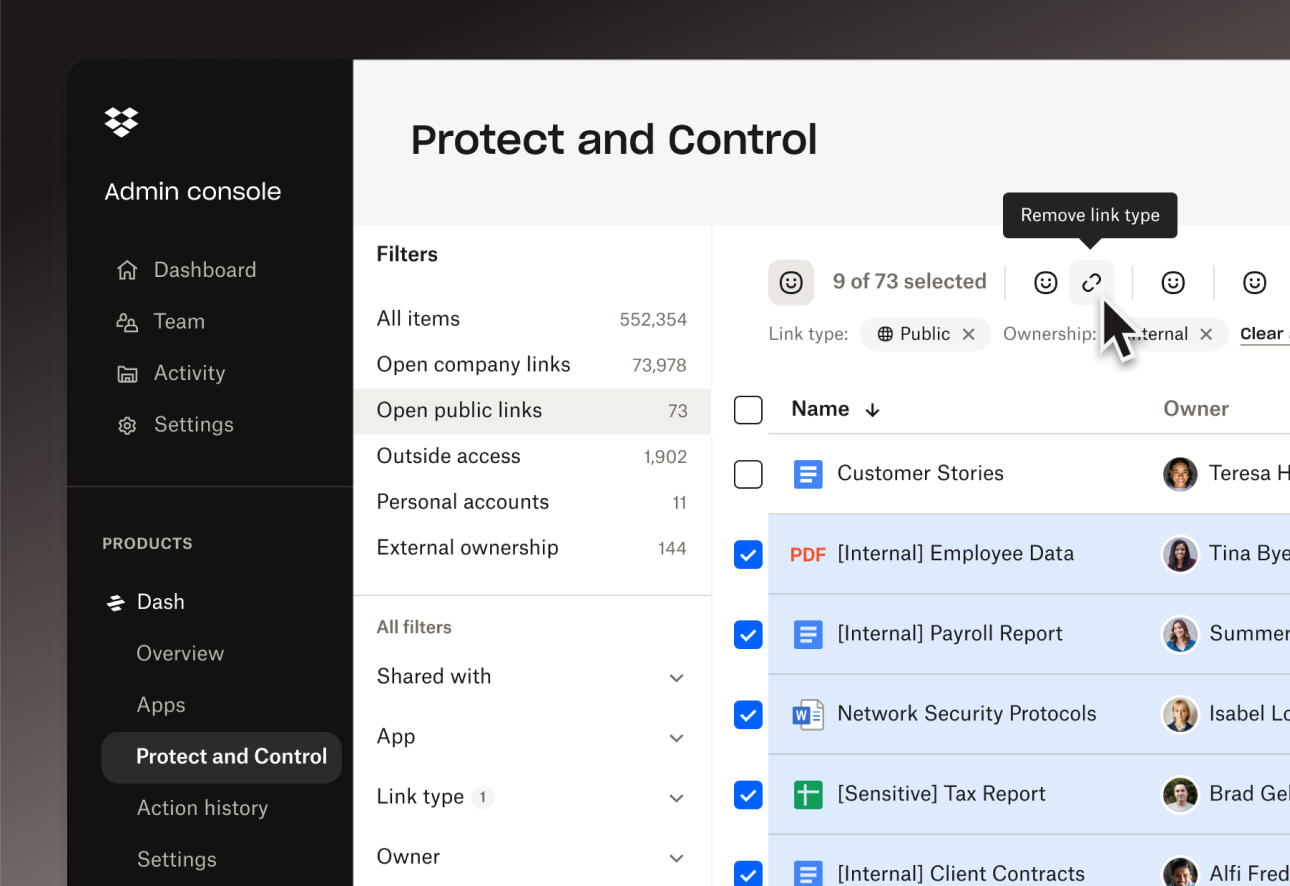1290x886 pixels.
Task: Click the [Internal] Client Contracts file name
Action: [961, 874]
